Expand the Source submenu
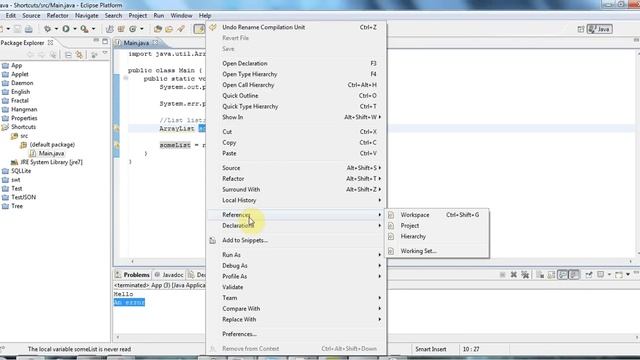Image resolution: width=640 pixels, height=360 pixels. click(297, 168)
